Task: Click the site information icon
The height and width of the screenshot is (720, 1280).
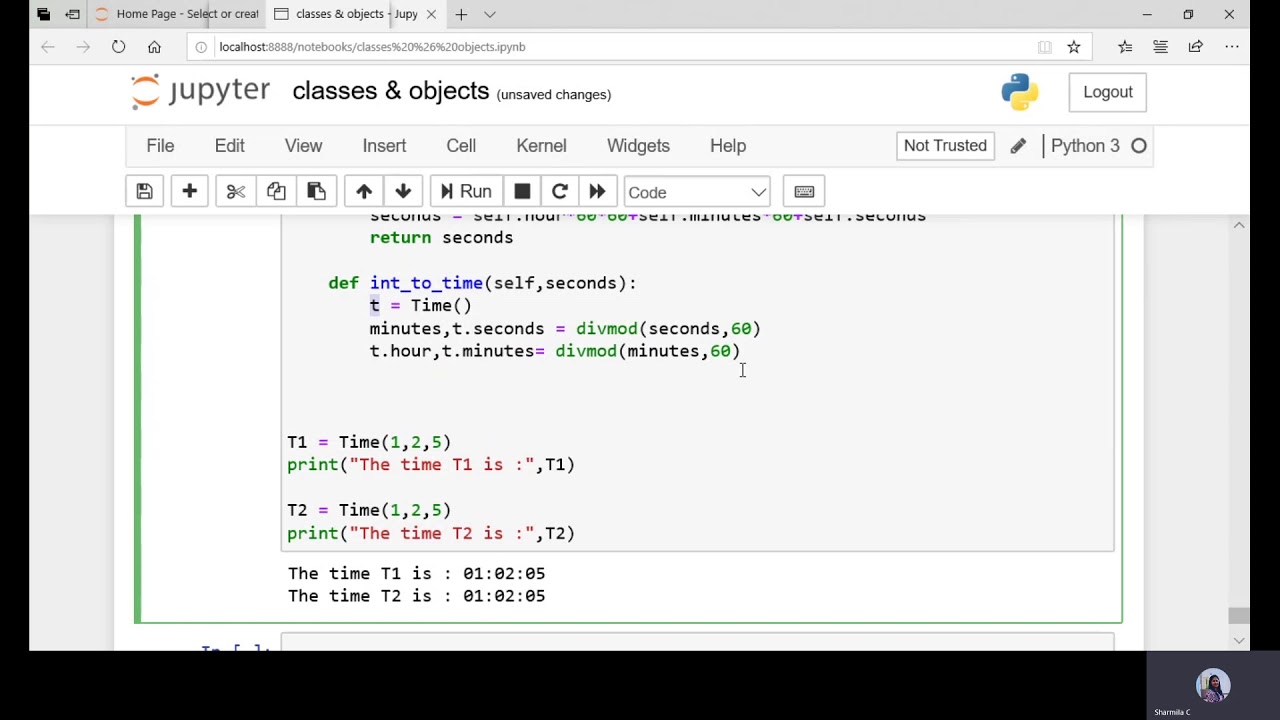Action: coord(201,47)
